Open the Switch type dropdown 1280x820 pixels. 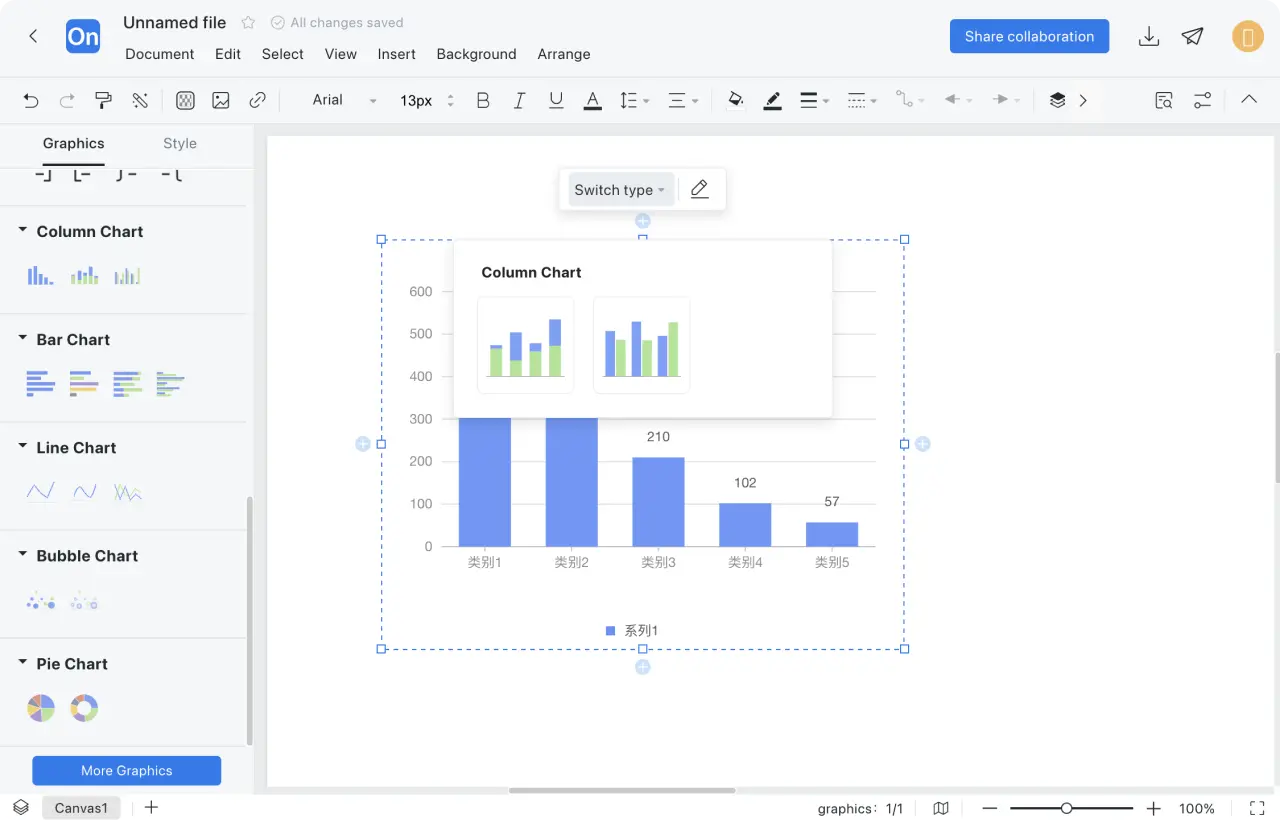tap(620, 190)
